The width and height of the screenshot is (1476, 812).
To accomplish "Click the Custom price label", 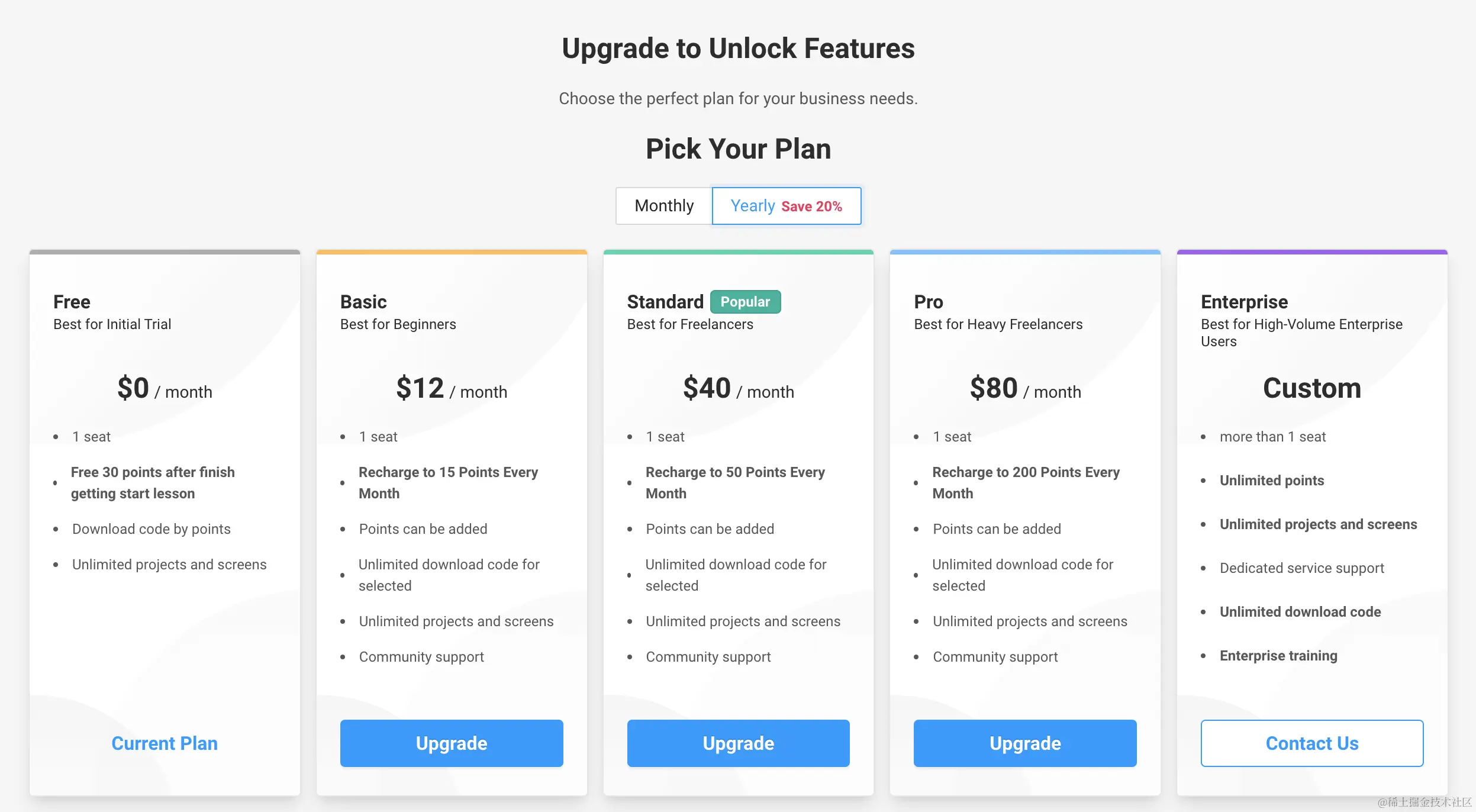I will [1311, 388].
